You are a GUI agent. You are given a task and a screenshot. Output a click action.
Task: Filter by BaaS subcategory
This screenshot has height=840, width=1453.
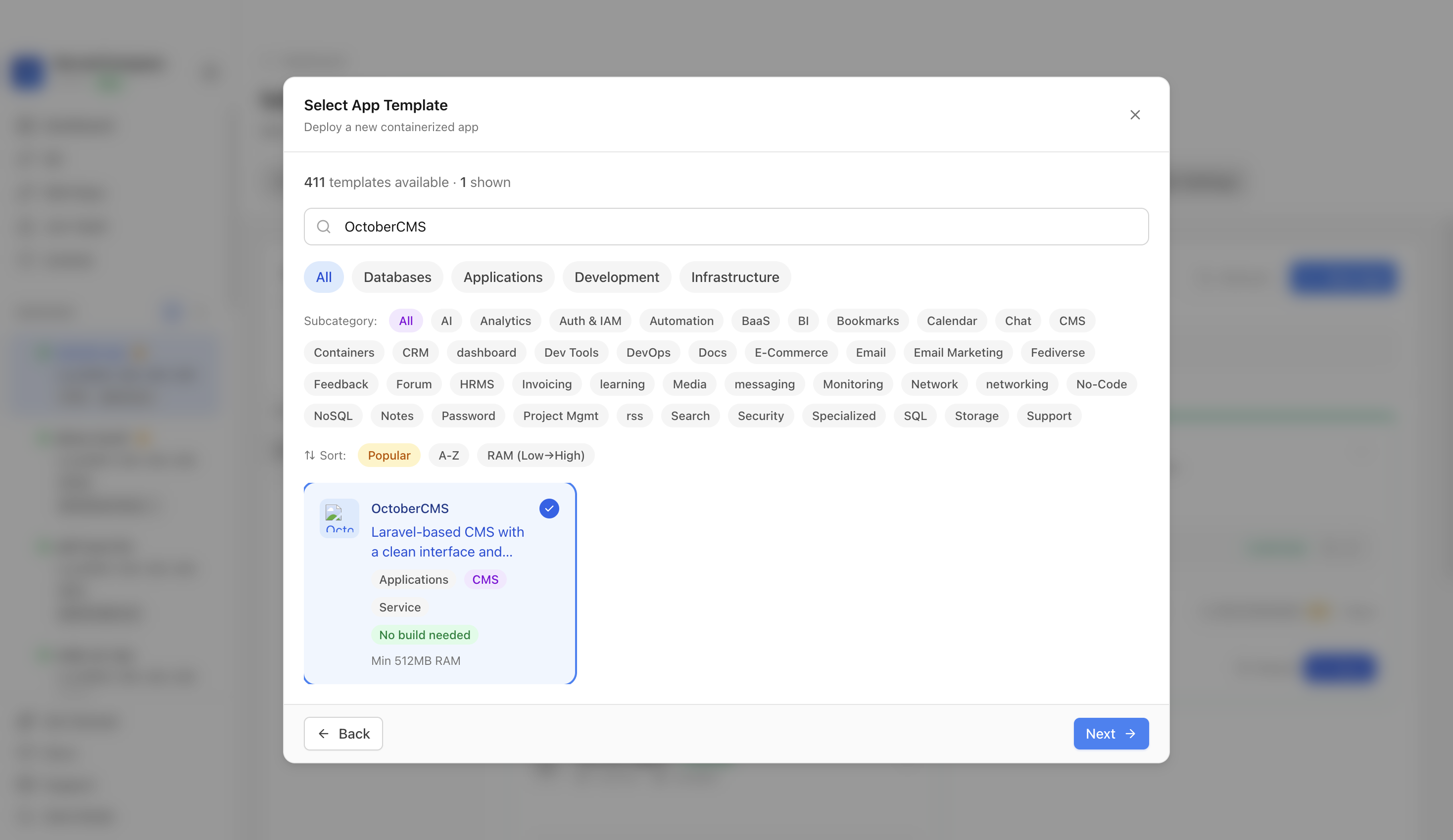[x=755, y=321]
